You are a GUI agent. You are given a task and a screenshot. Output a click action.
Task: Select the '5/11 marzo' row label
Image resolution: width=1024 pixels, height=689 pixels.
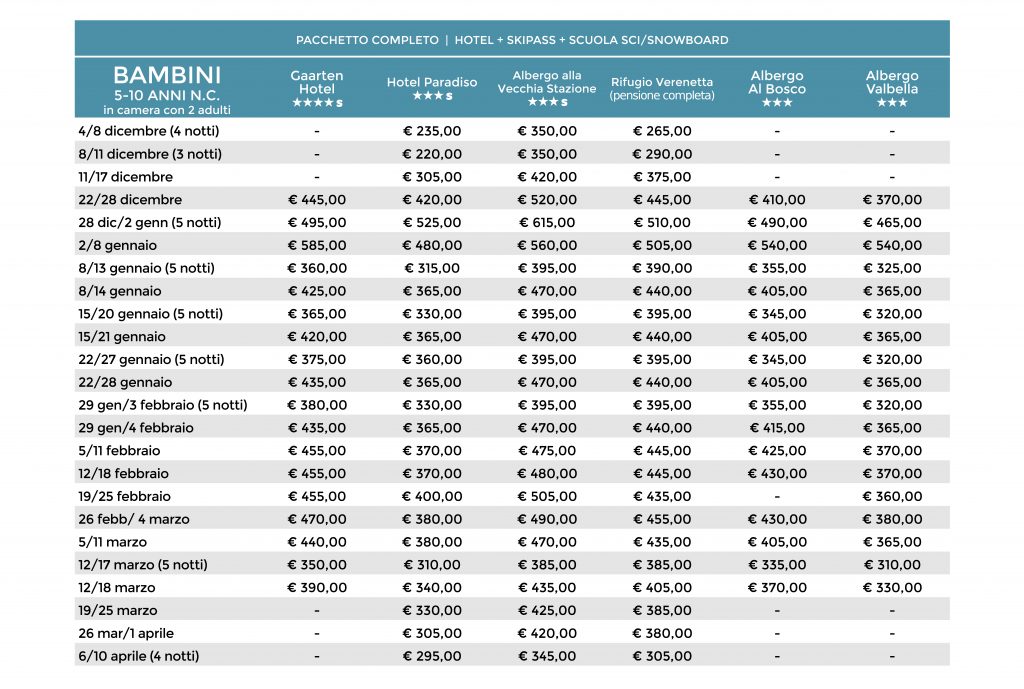pyautogui.click(x=112, y=542)
